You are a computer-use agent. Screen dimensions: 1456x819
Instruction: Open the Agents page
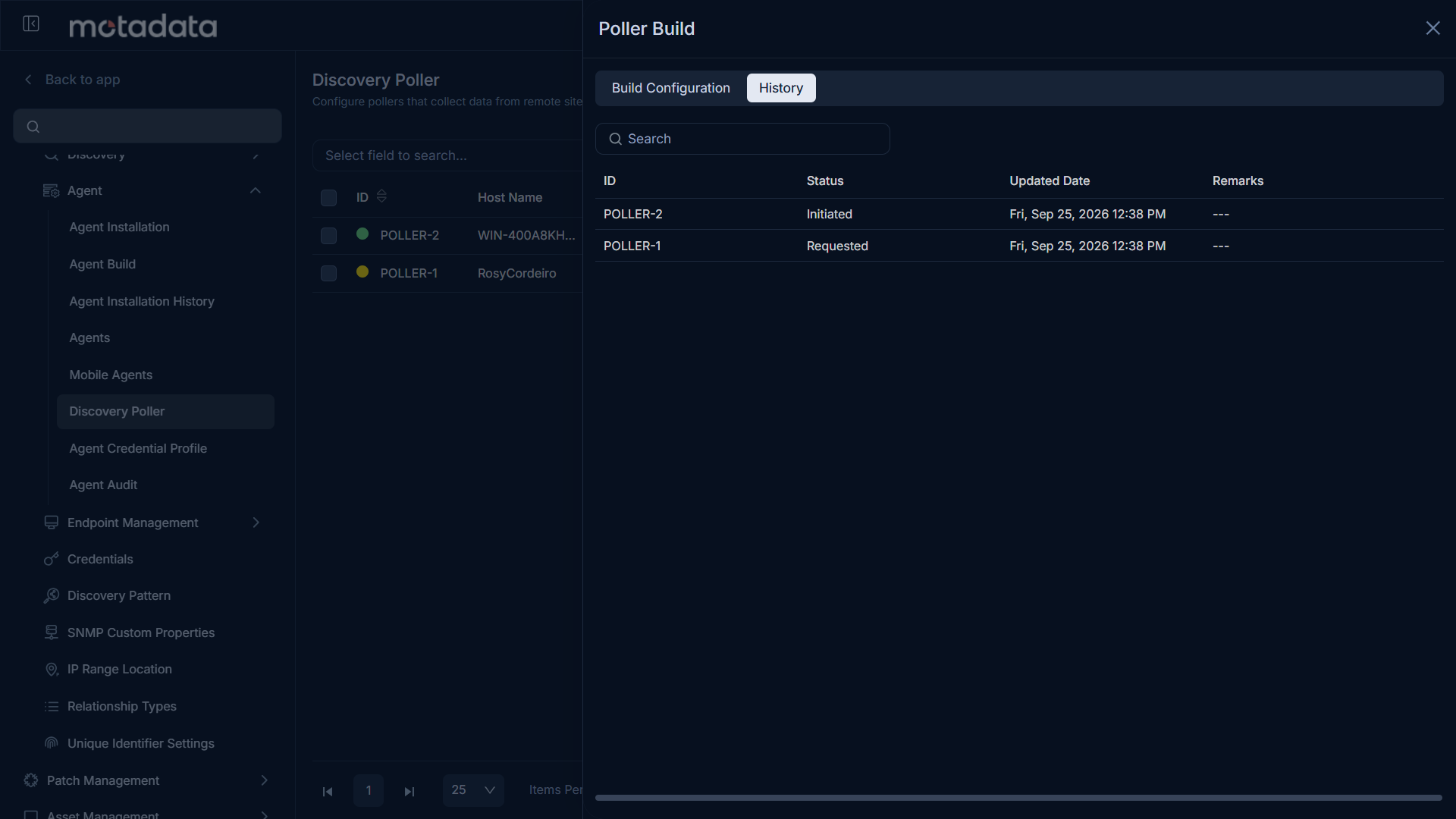[x=89, y=337]
